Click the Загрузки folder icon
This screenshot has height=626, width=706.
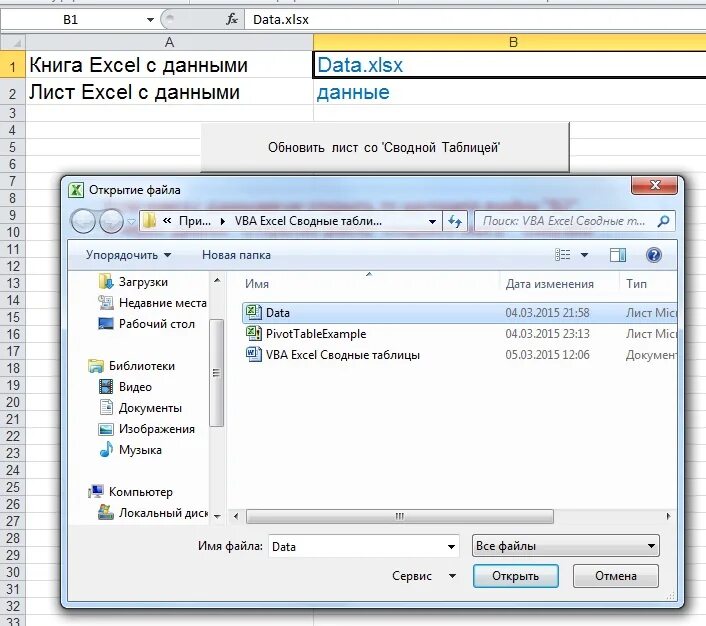[106, 281]
